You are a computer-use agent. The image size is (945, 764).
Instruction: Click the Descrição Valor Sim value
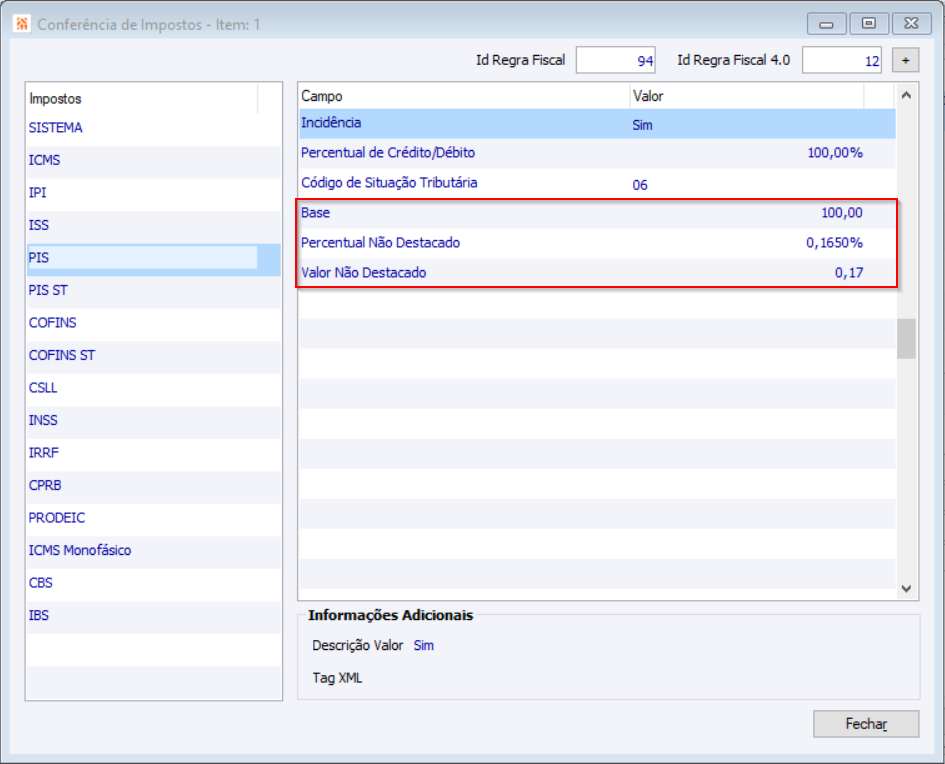tap(424, 645)
